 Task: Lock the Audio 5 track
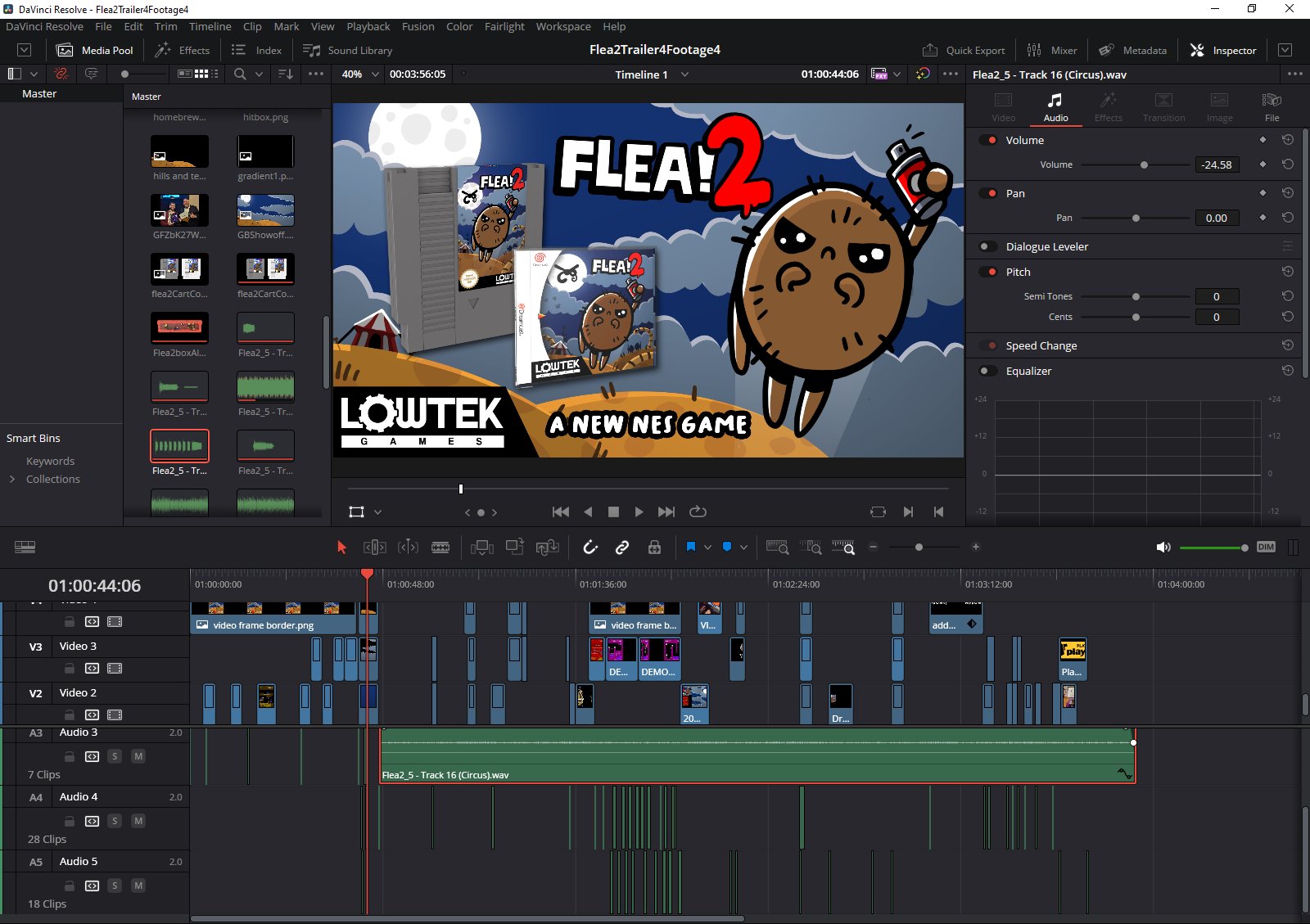point(70,886)
